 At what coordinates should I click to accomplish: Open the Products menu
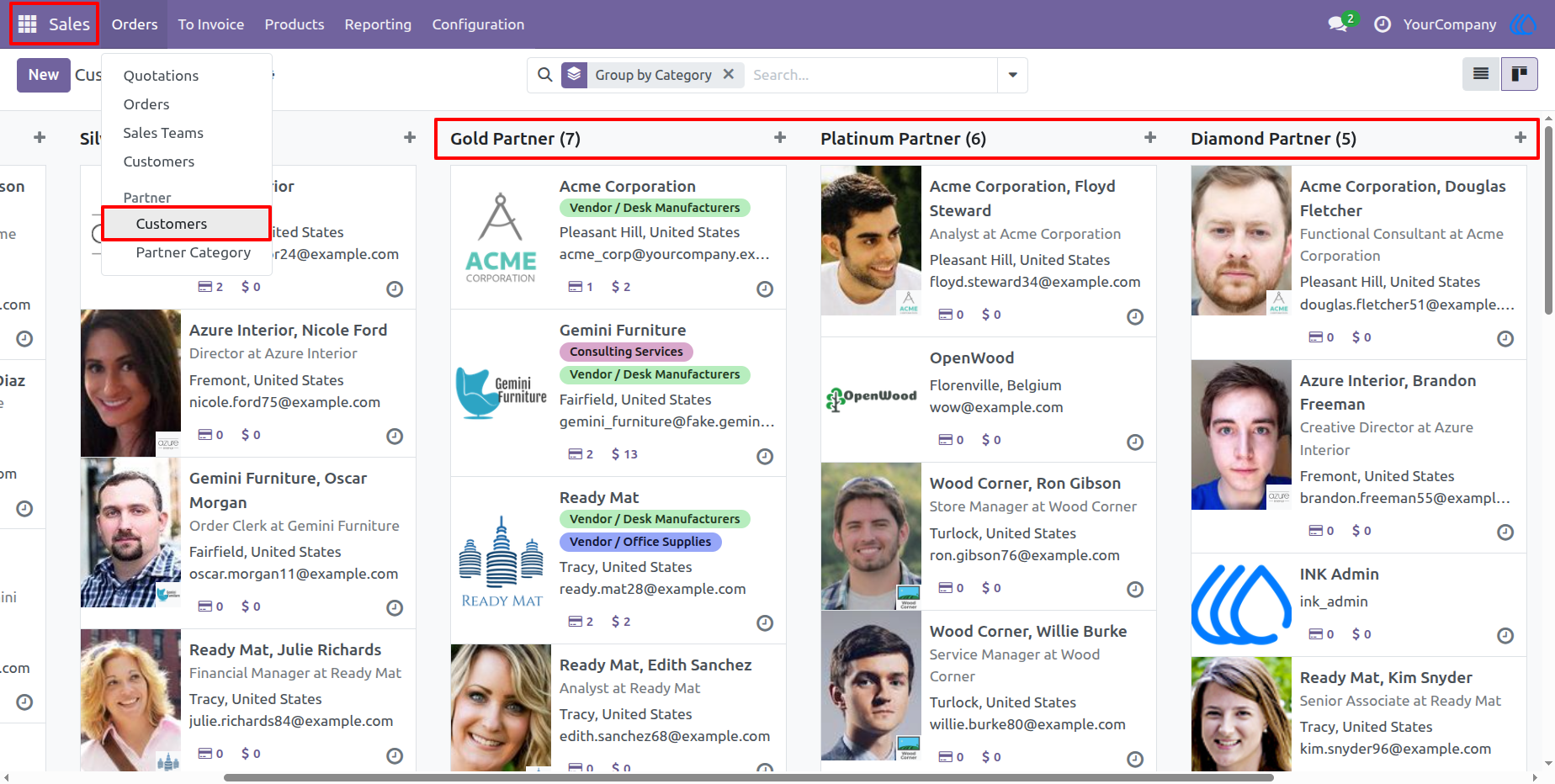[295, 24]
